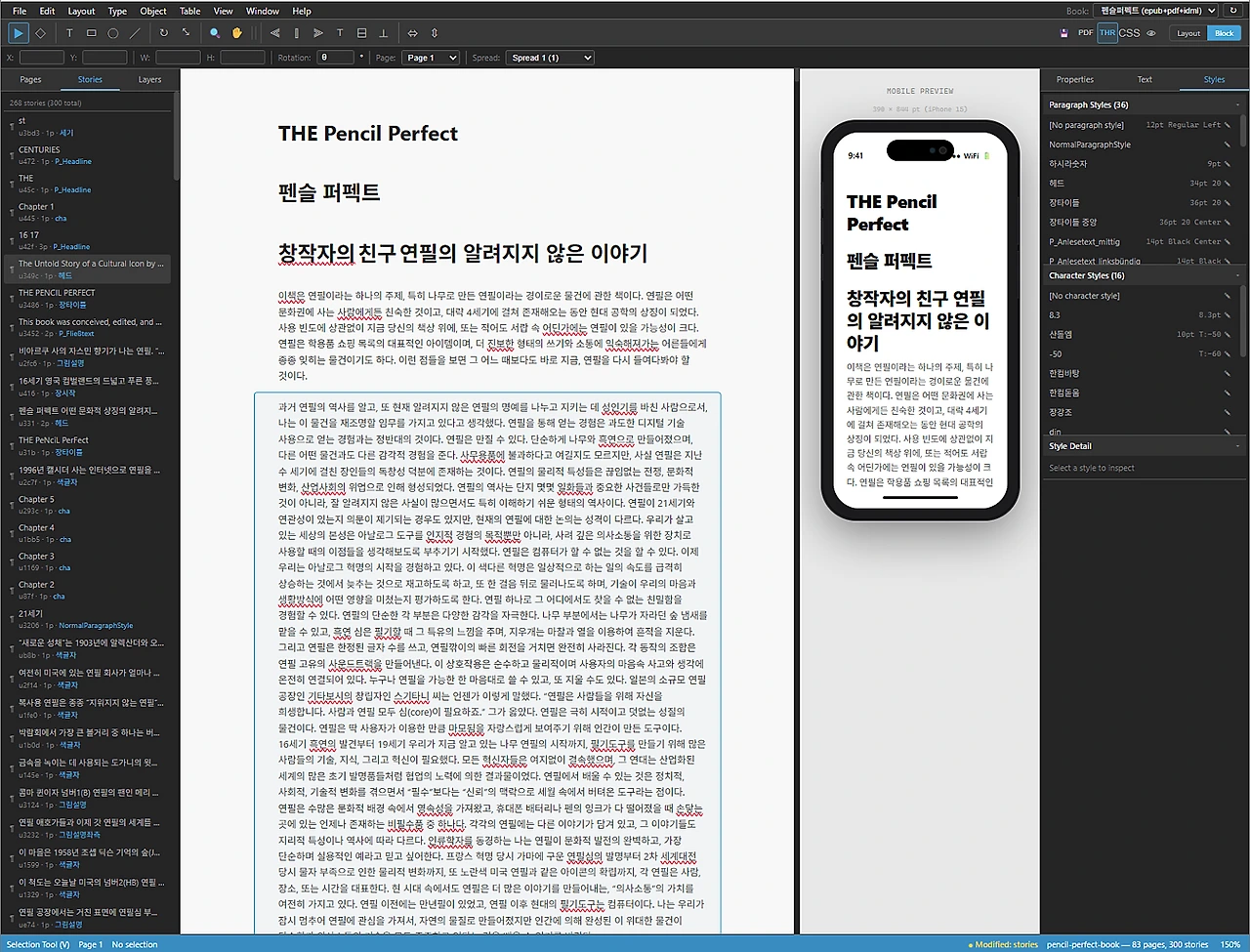This screenshot has width=1250, height=952.
Task: Click the Modified: stories status indicator
Action: coord(1003,944)
